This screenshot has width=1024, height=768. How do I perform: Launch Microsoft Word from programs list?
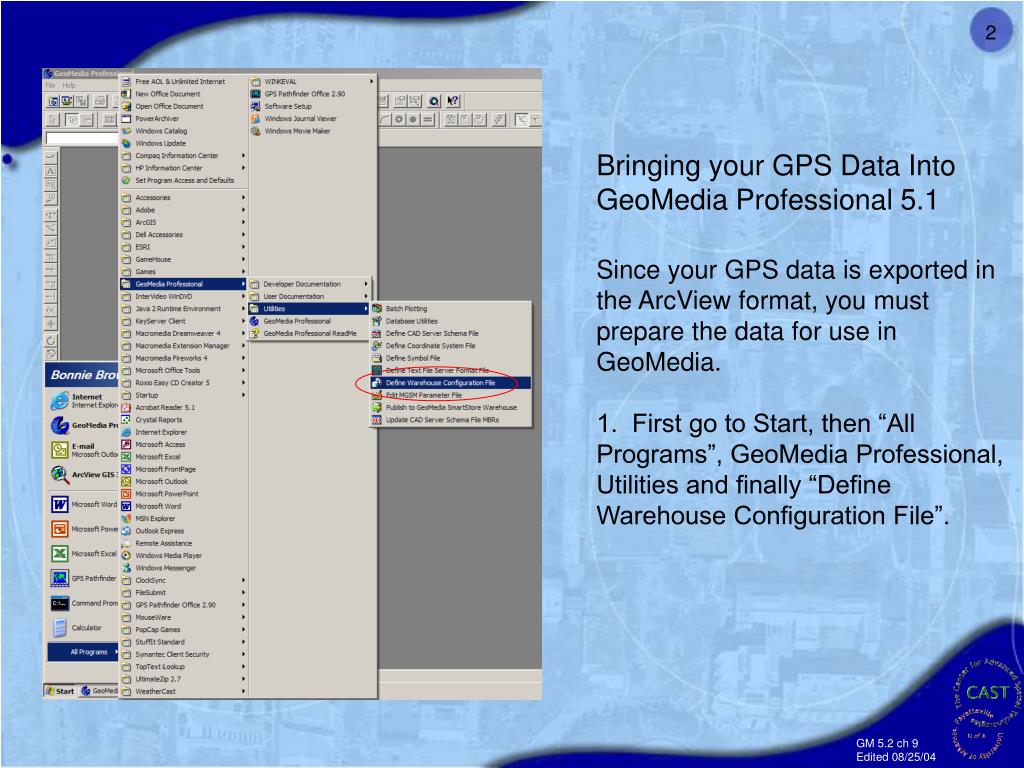click(x=184, y=506)
